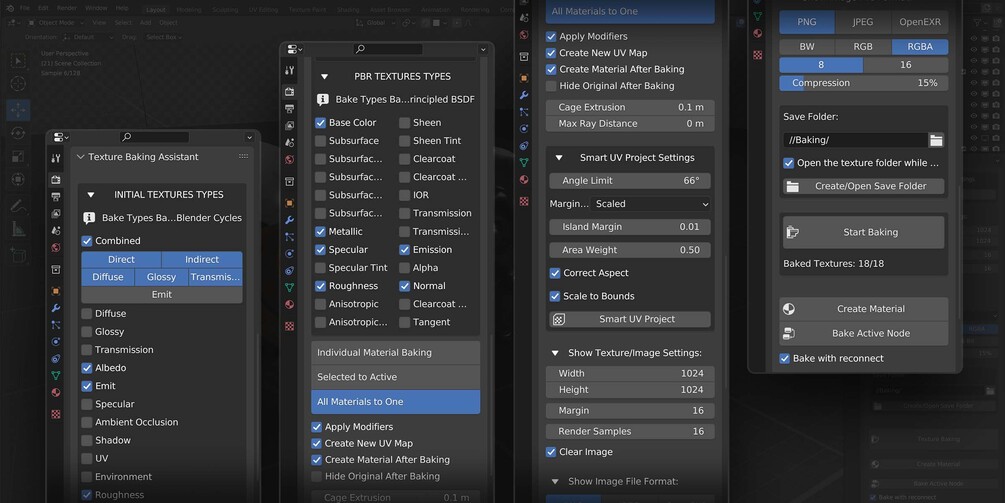
Task: Collapse Show Texture/Image Settings section
Action: tap(555, 353)
